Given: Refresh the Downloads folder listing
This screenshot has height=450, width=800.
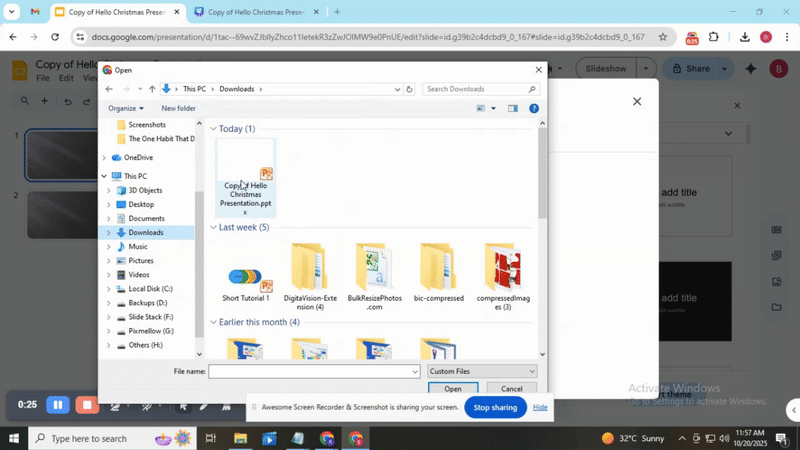Looking at the screenshot, I should pyautogui.click(x=409, y=89).
